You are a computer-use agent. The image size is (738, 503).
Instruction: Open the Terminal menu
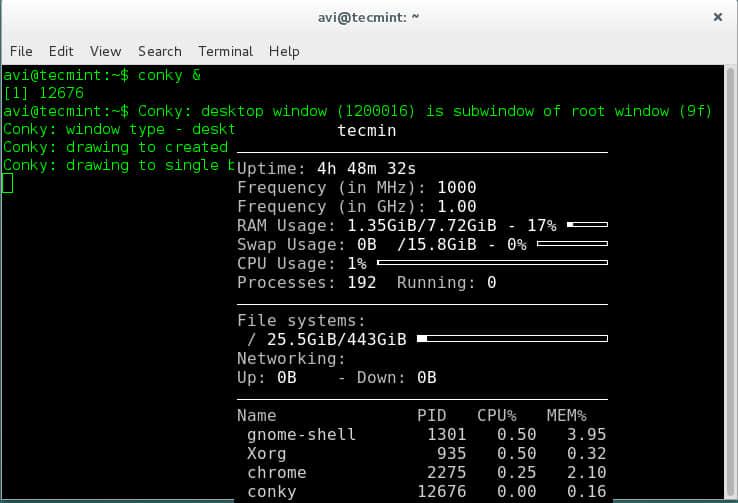(x=225, y=51)
